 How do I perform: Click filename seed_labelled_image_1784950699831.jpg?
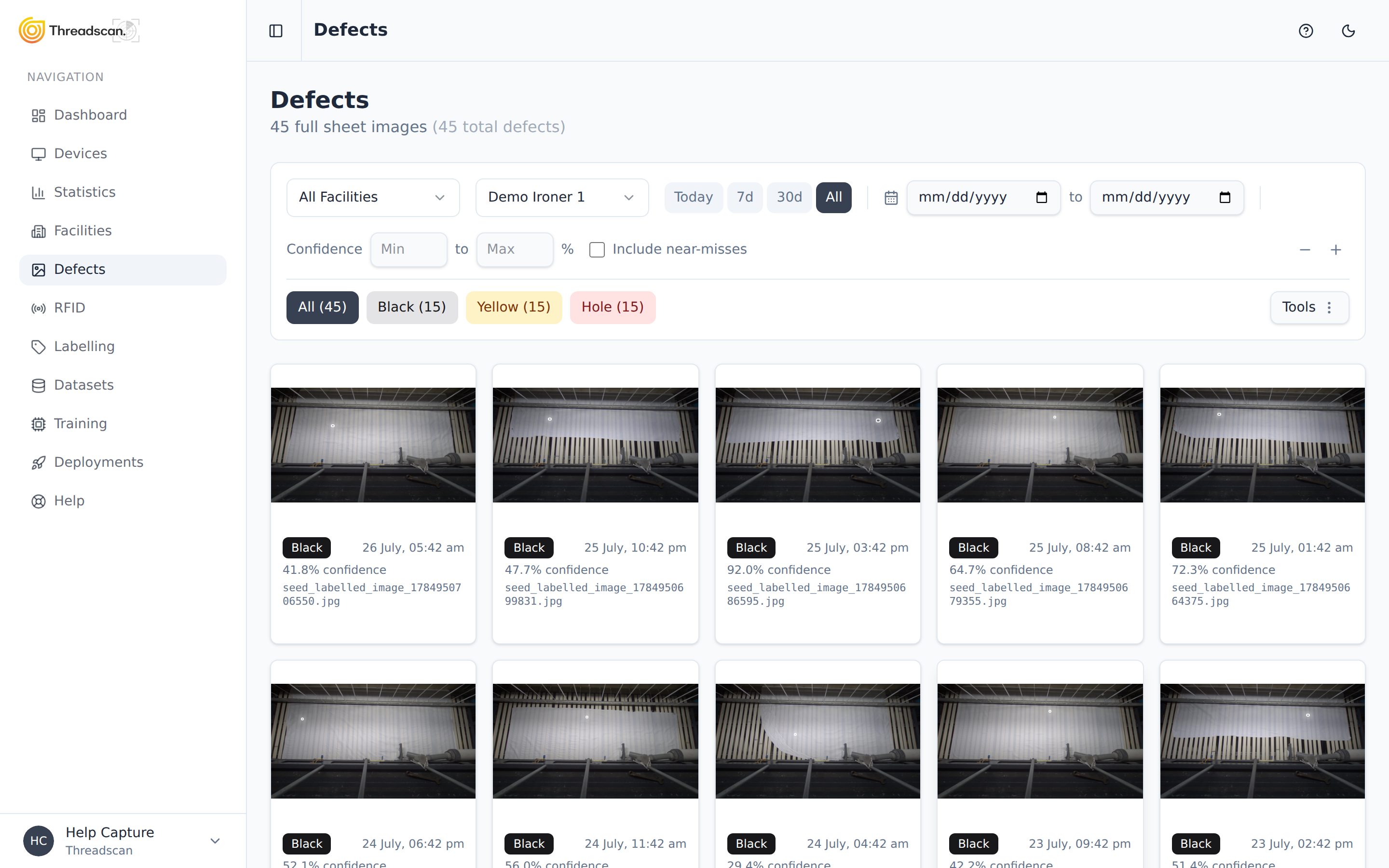pos(594,594)
